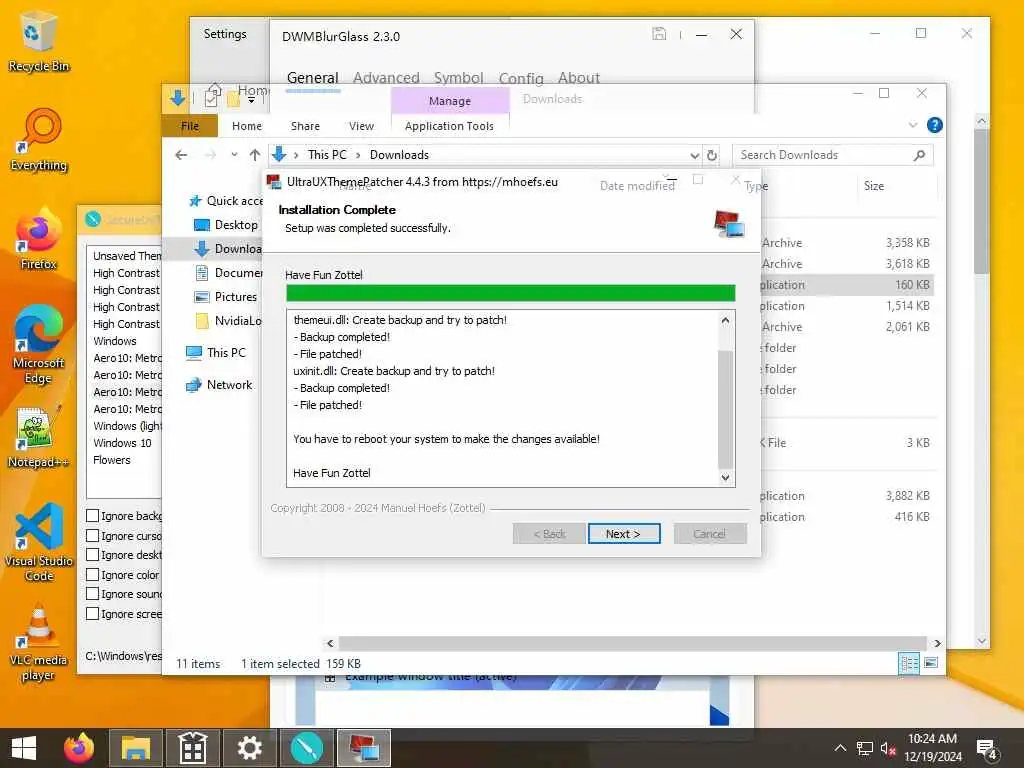The height and width of the screenshot is (768, 1024).
Task: Open the network tray icon
Action: pyautogui.click(x=865, y=749)
